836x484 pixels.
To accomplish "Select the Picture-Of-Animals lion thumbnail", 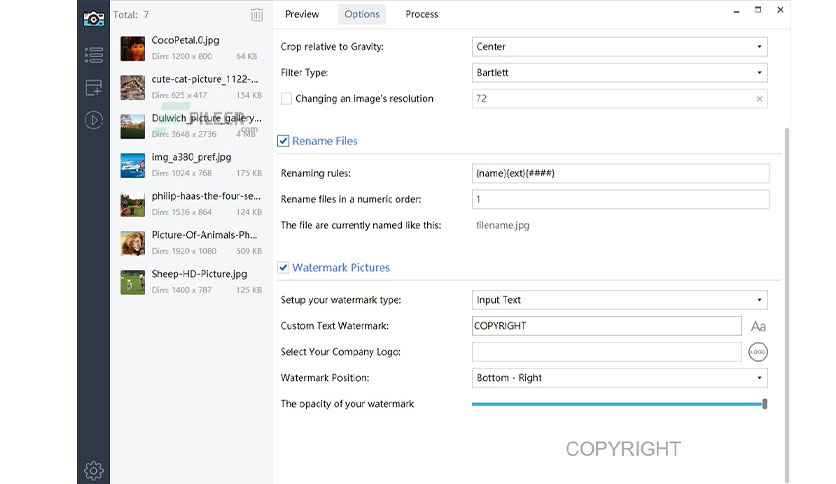I will point(133,243).
